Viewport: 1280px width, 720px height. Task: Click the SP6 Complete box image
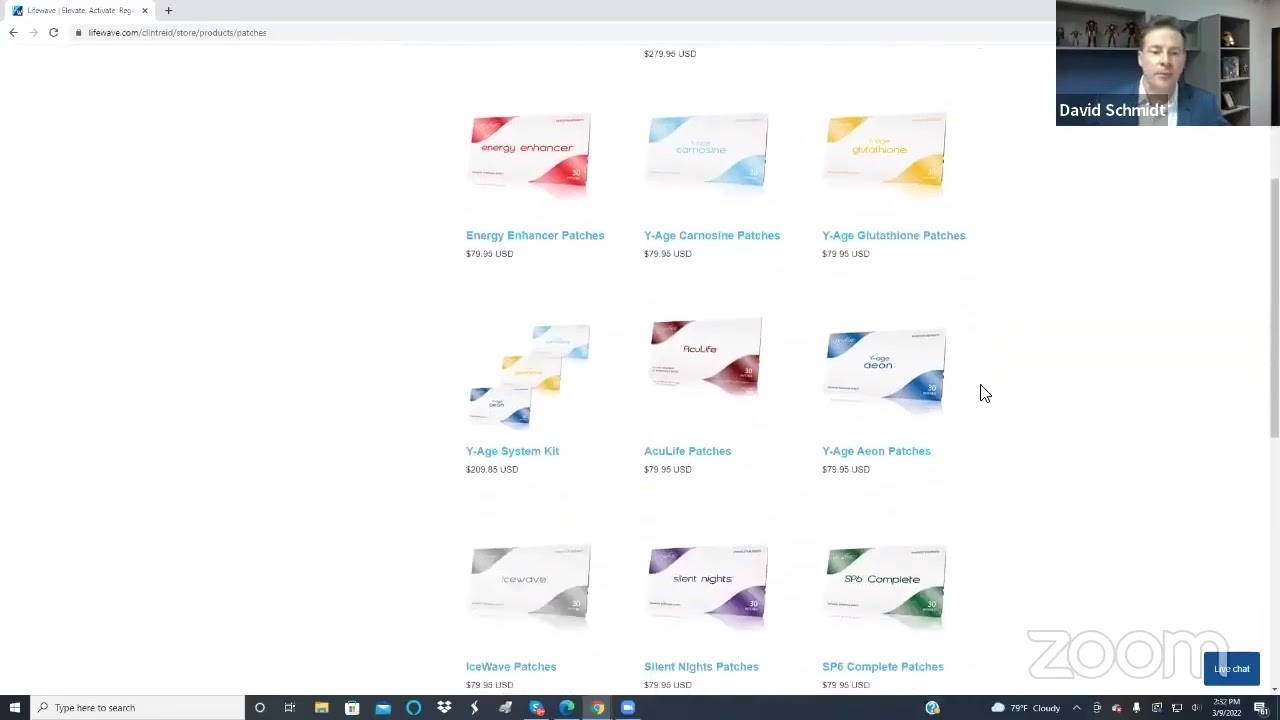tap(886, 584)
